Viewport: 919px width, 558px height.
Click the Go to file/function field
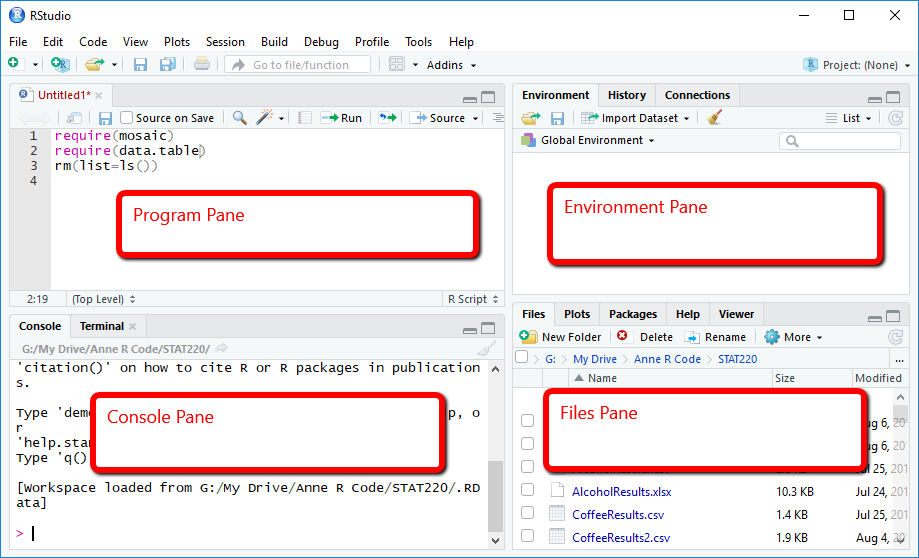click(x=298, y=65)
